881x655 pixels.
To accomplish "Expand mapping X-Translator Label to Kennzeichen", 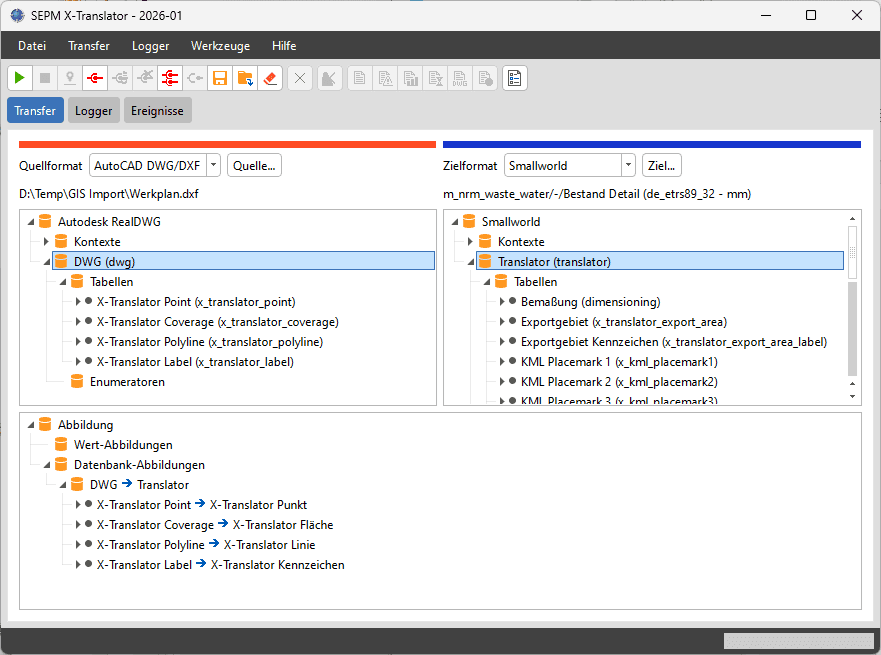I will [x=78, y=565].
